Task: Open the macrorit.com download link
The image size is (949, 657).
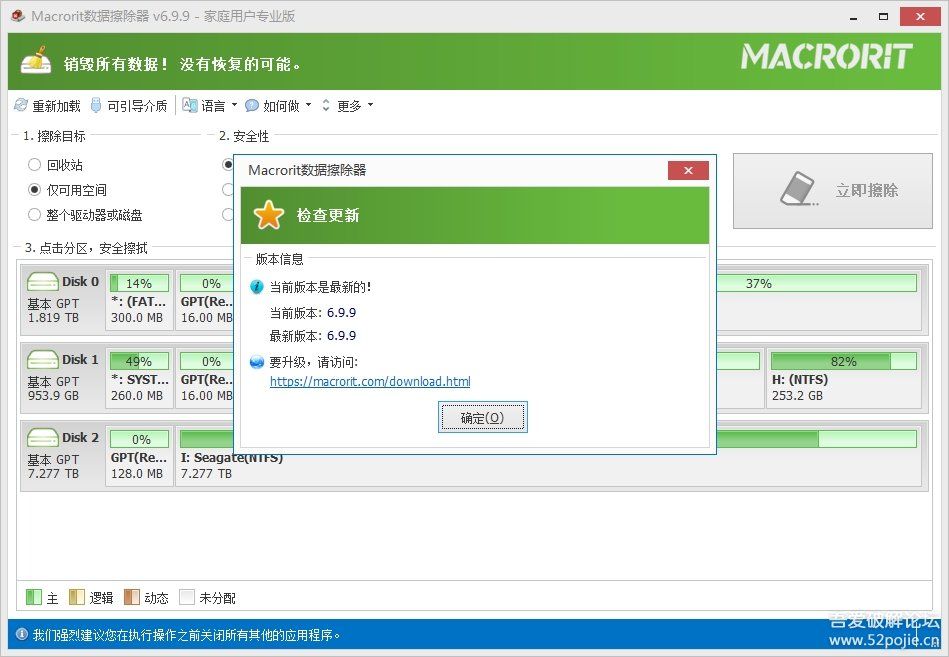Action: click(x=370, y=381)
